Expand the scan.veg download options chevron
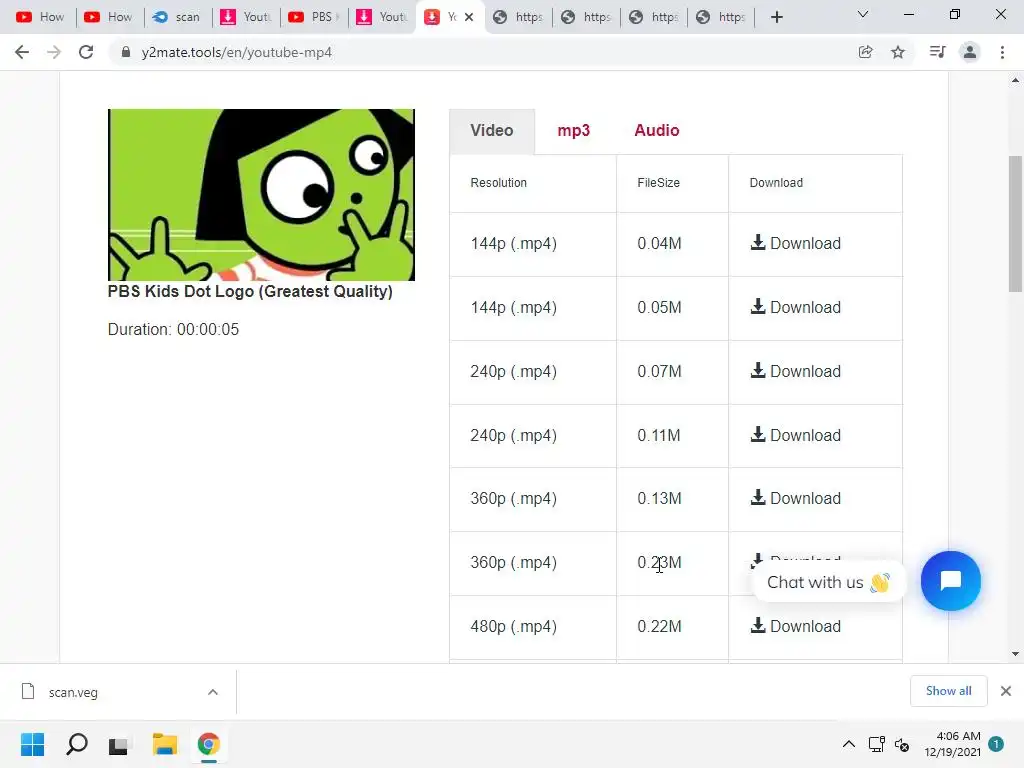This screenshot has width=1024, height=768. point(213,692)
